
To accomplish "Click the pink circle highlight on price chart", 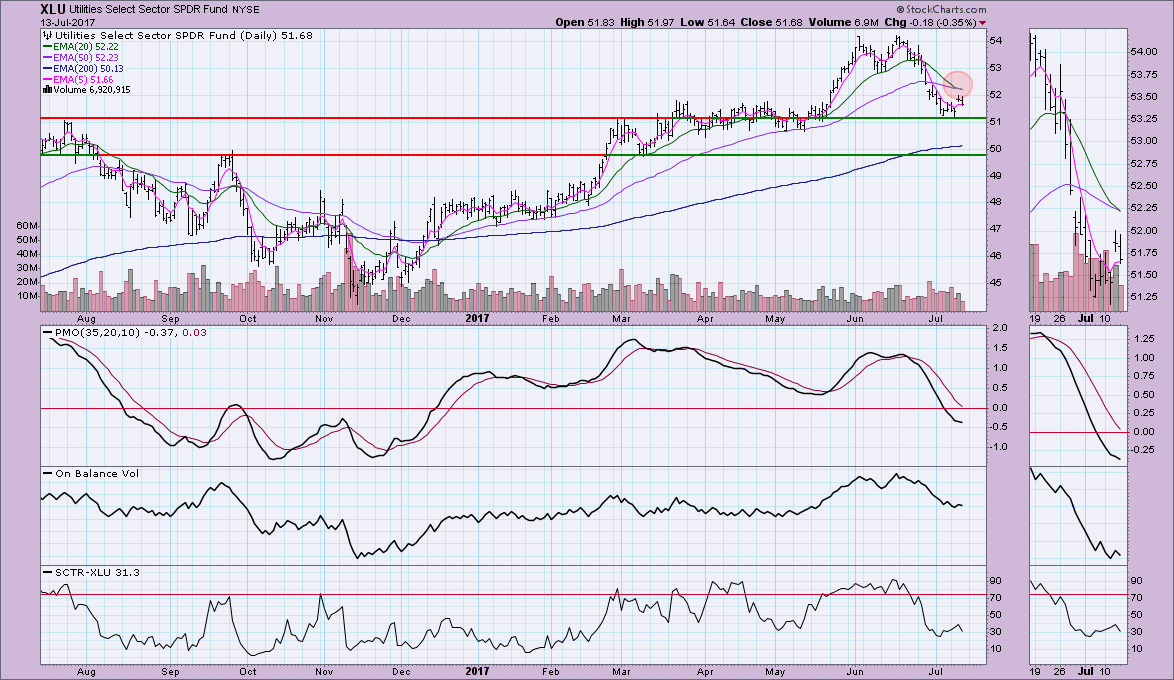I will pos(957,85).
